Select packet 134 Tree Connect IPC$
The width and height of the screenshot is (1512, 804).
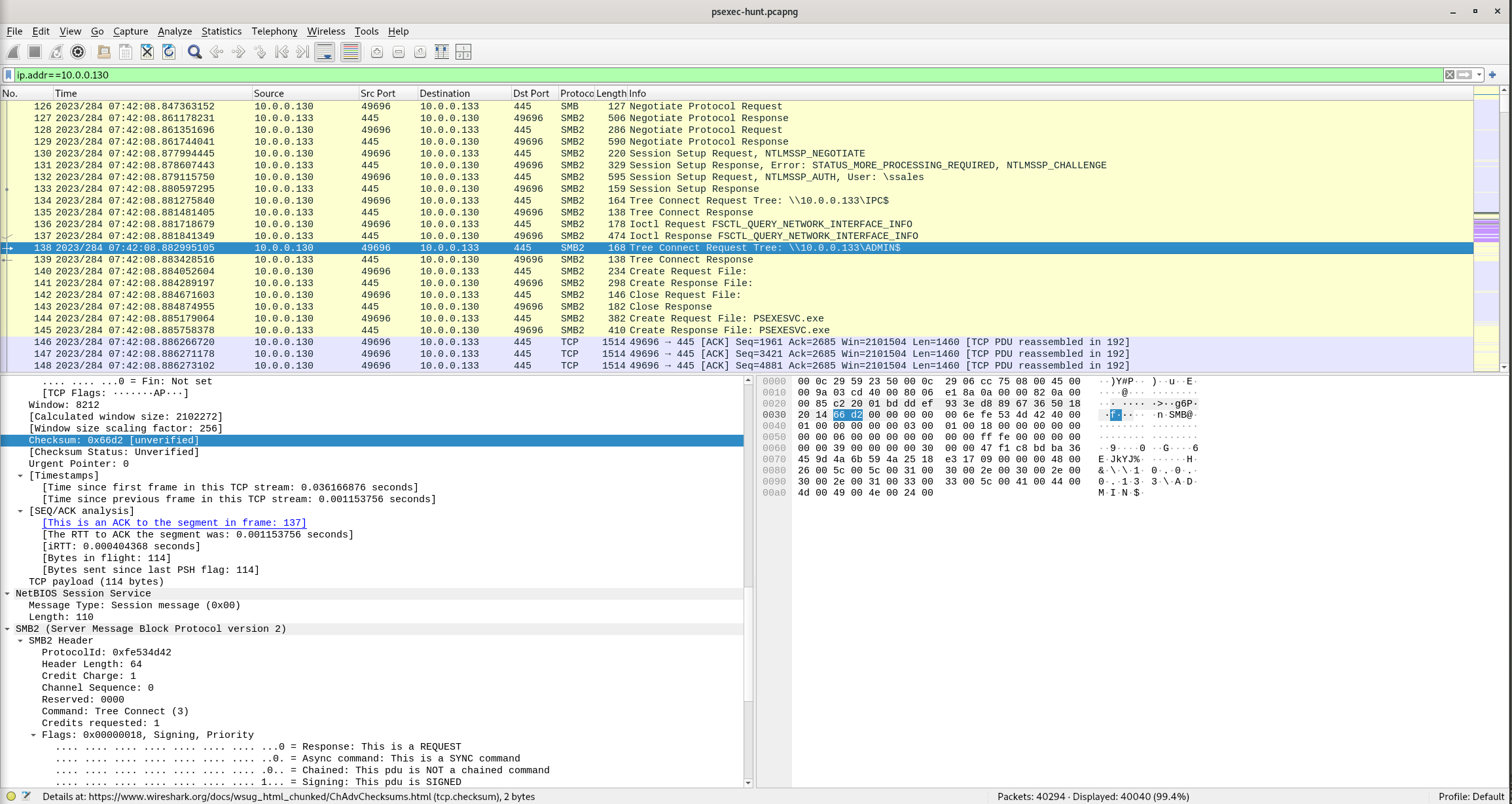(x=736, y=201)
